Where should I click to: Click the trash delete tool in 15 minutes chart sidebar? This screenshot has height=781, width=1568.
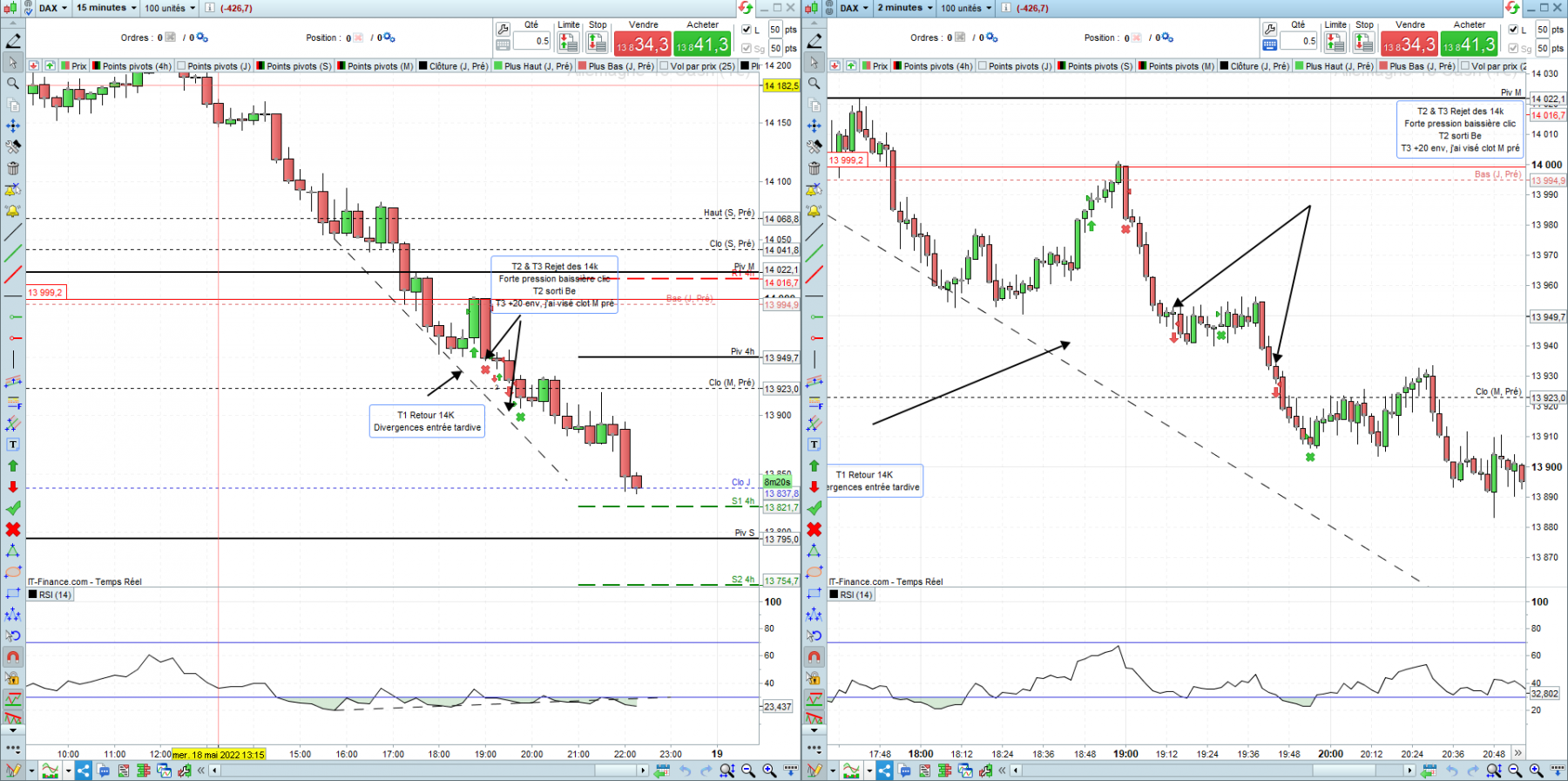tap(13, 168)
